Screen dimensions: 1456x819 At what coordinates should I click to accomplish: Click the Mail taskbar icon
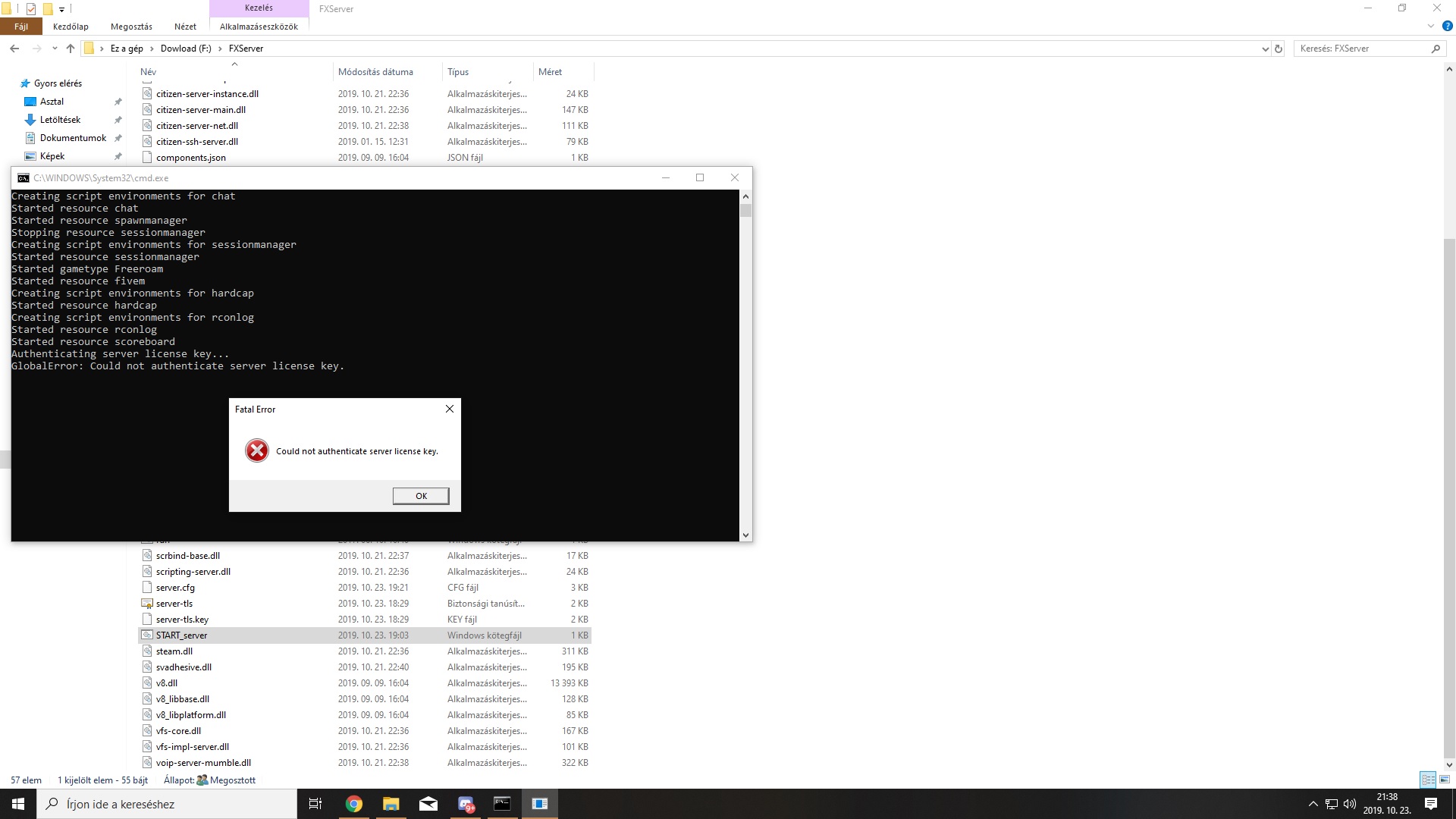click(428, 804)
